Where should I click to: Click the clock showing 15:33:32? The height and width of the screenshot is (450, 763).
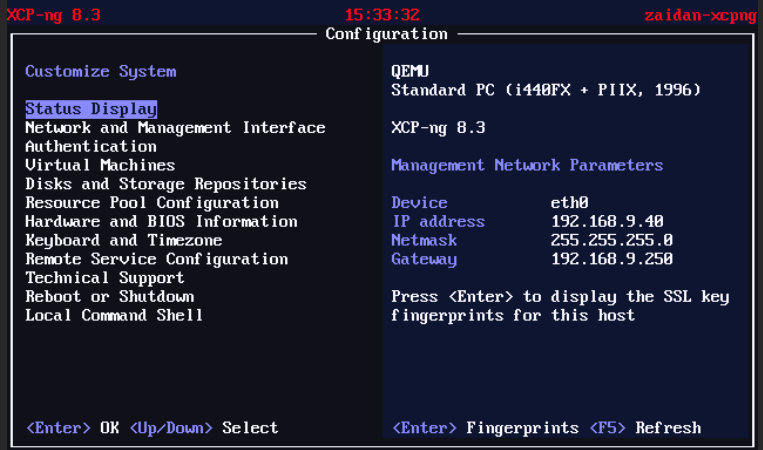pyautogui.click(x=382, y=15)
